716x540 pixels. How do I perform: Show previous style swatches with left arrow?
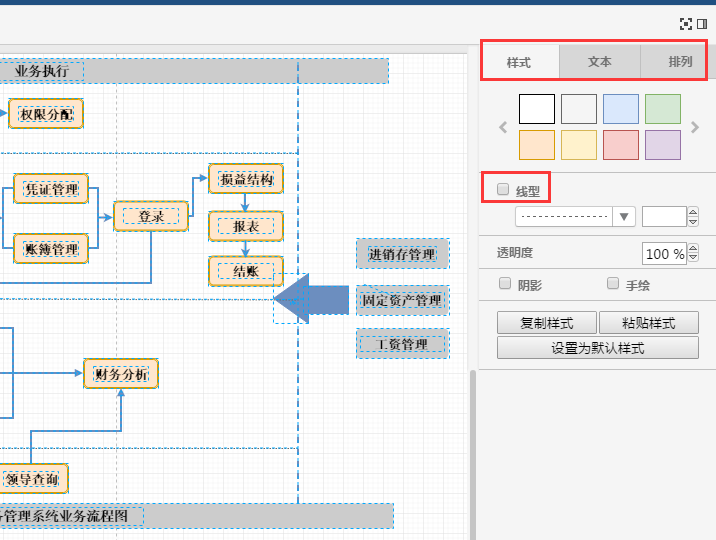pyautogui.click(x=503, y=127)
